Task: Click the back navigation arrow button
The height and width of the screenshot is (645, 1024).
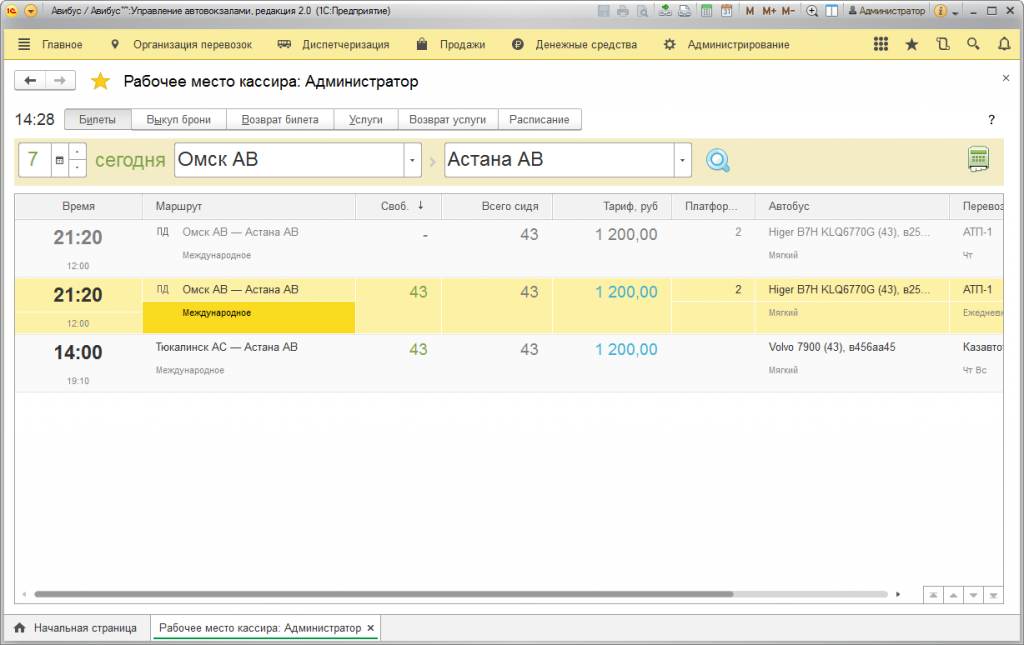Action: (x=30, y=81)
